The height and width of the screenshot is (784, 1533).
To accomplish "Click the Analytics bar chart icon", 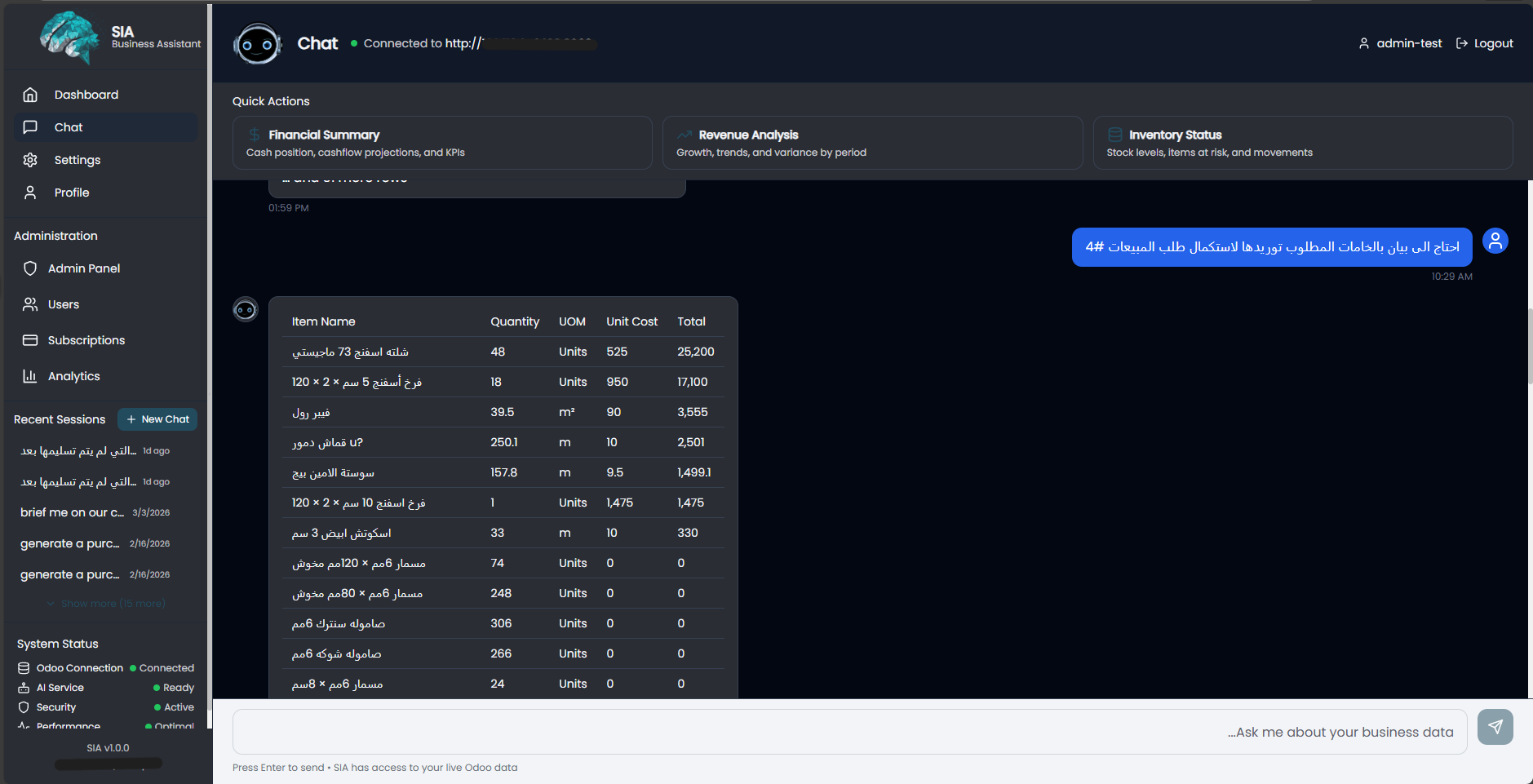I will coord(30,376).
